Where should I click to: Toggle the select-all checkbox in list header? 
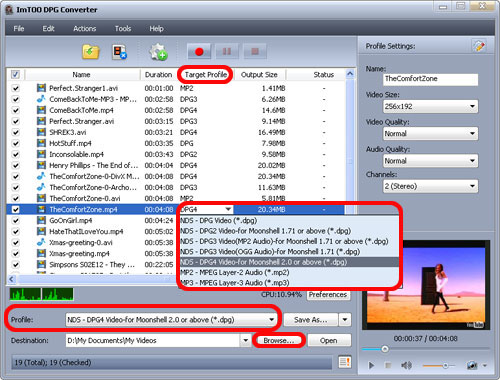tap(15, 74)
